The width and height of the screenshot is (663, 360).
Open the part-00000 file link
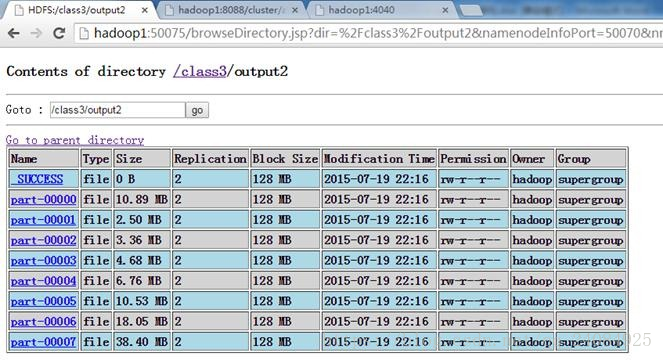(x=44, y=199)
